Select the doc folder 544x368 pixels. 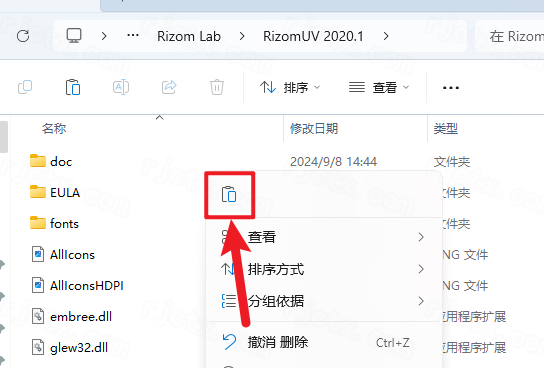tap(61, 162)
